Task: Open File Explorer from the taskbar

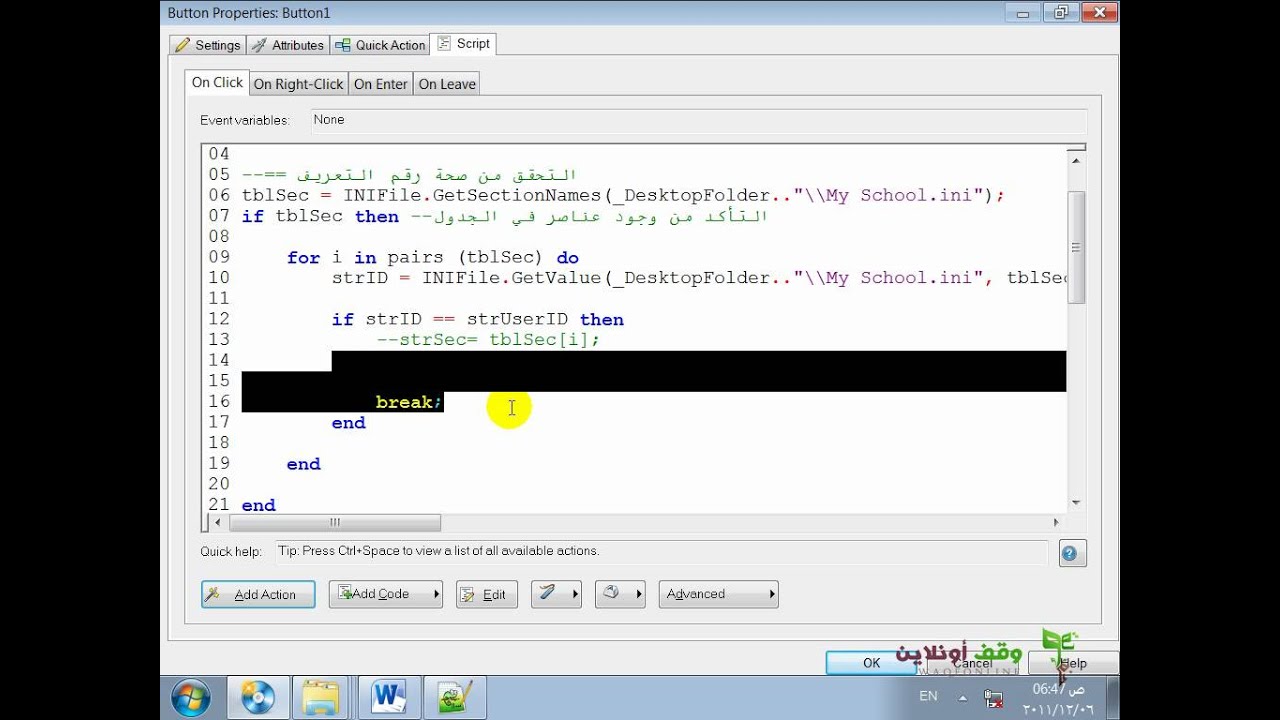Action: coord(321,697)
